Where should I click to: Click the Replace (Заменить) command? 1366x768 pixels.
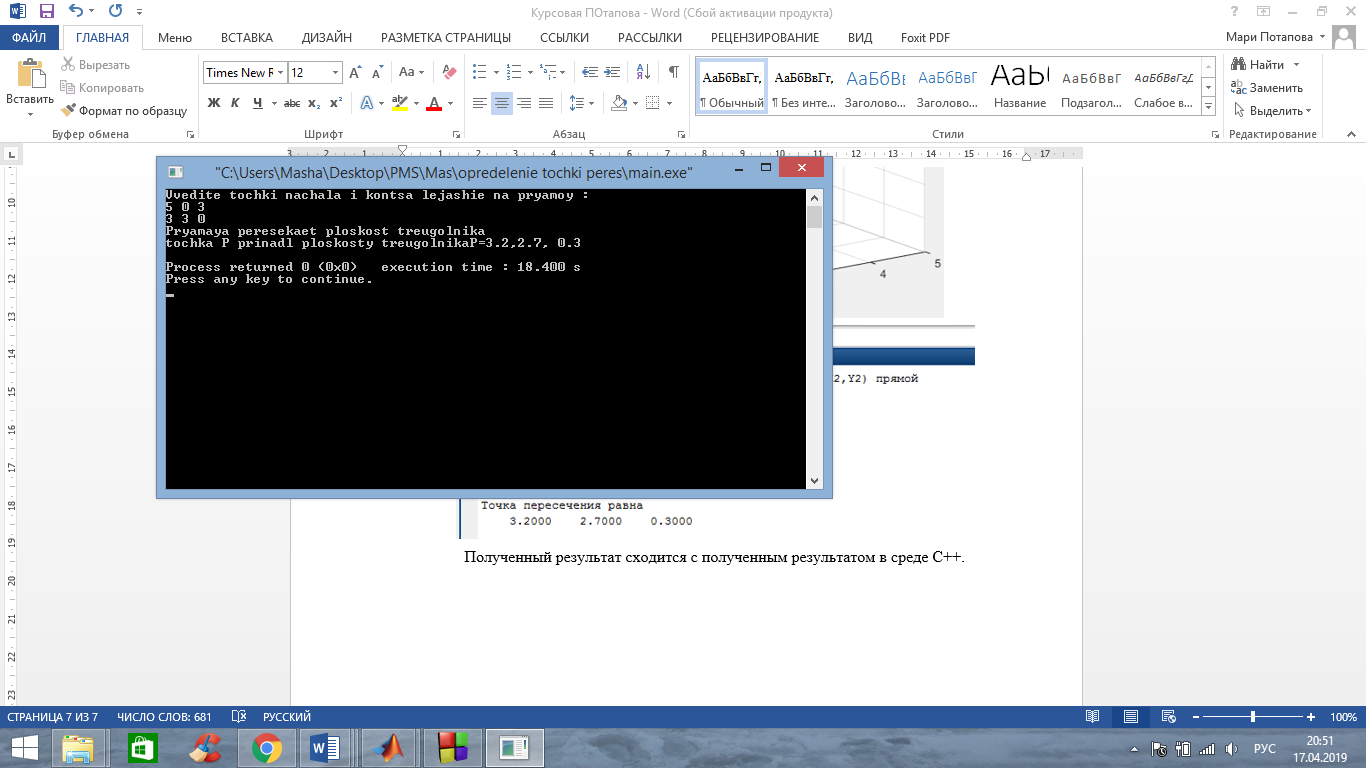tap(1267, 88)
